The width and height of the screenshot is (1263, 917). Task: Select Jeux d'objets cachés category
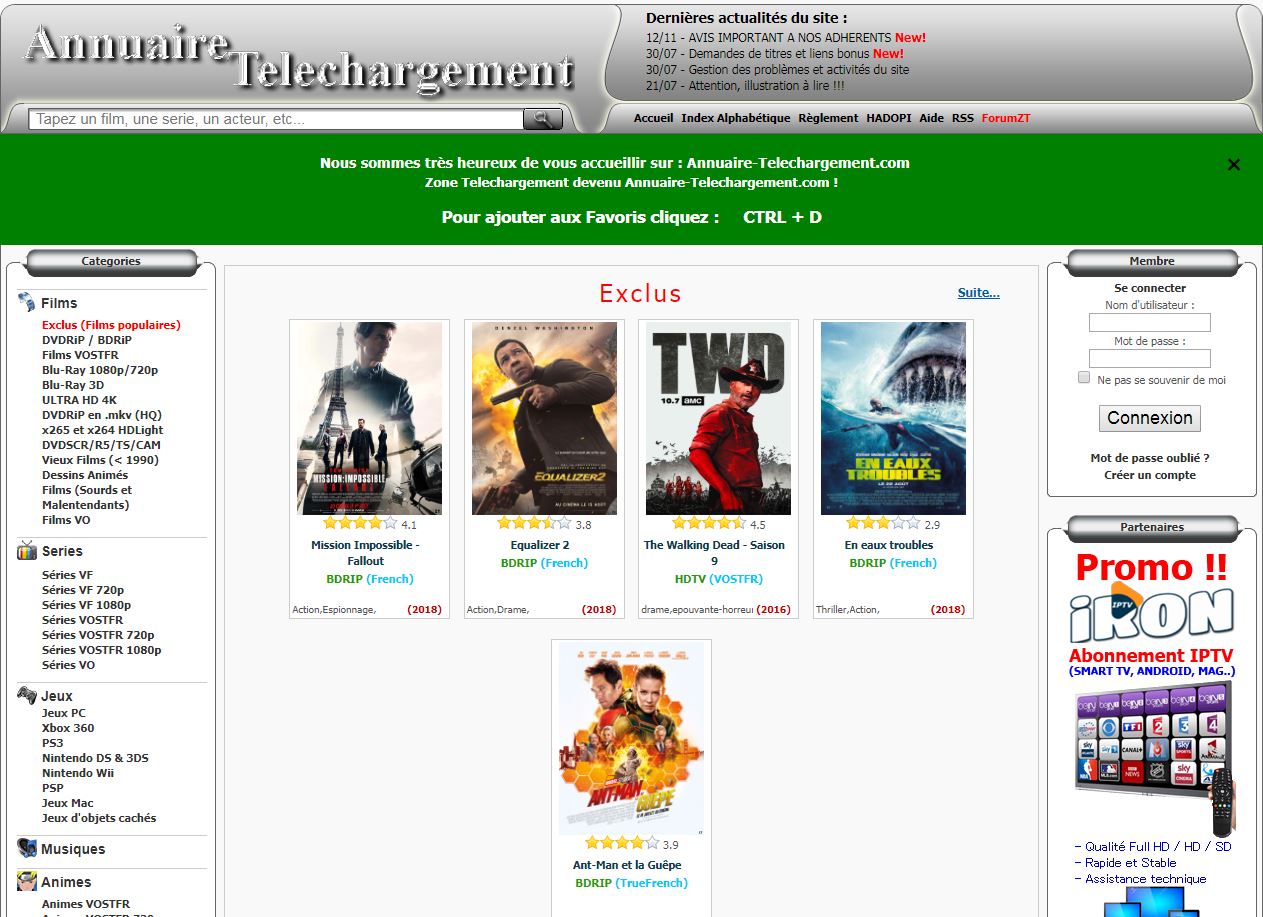99,818
